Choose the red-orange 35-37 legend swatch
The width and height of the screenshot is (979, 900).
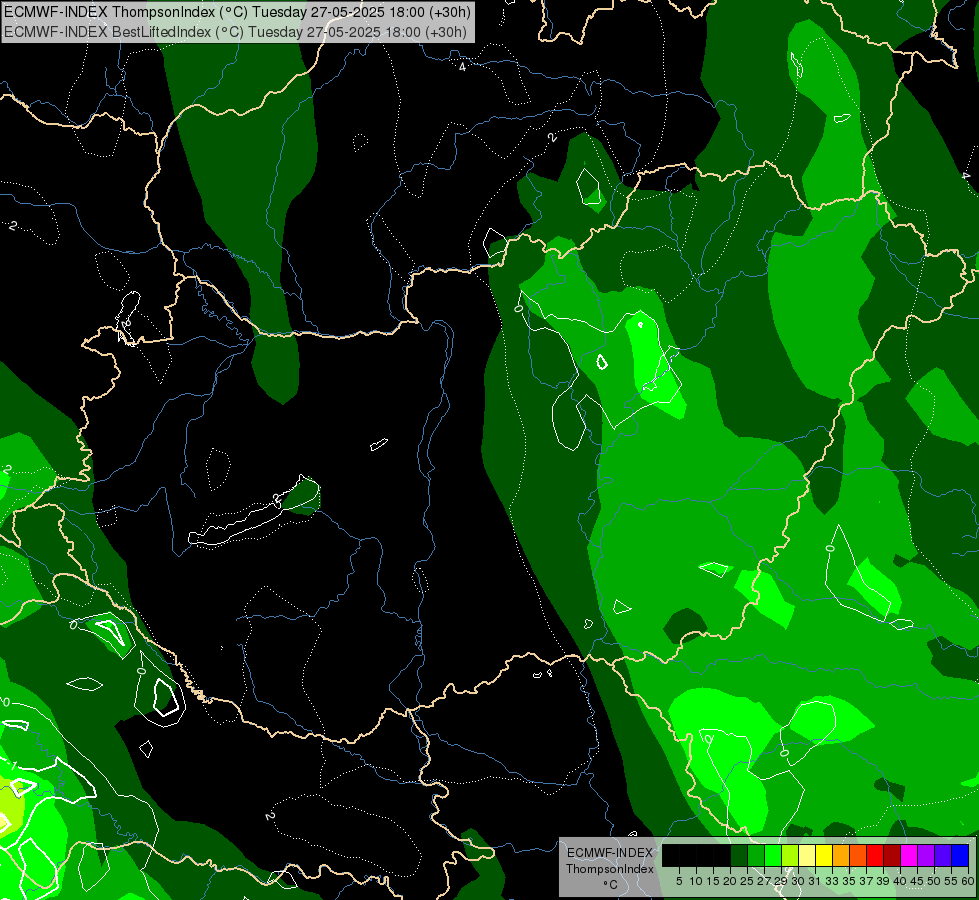pos(858,855)
